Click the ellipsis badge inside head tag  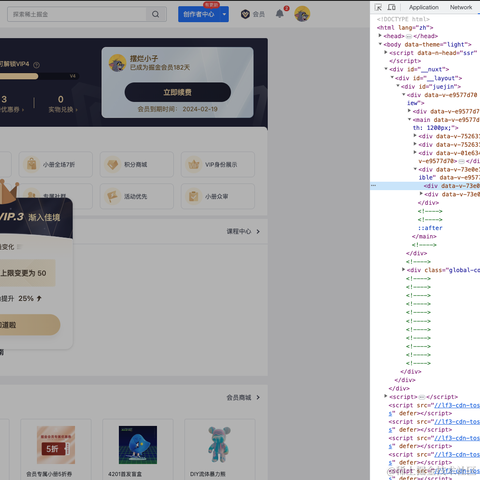409,36
